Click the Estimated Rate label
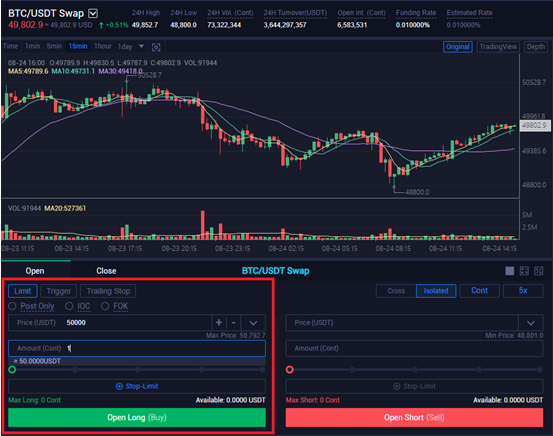This screenshot has height=436, width=553. [469, 13]
